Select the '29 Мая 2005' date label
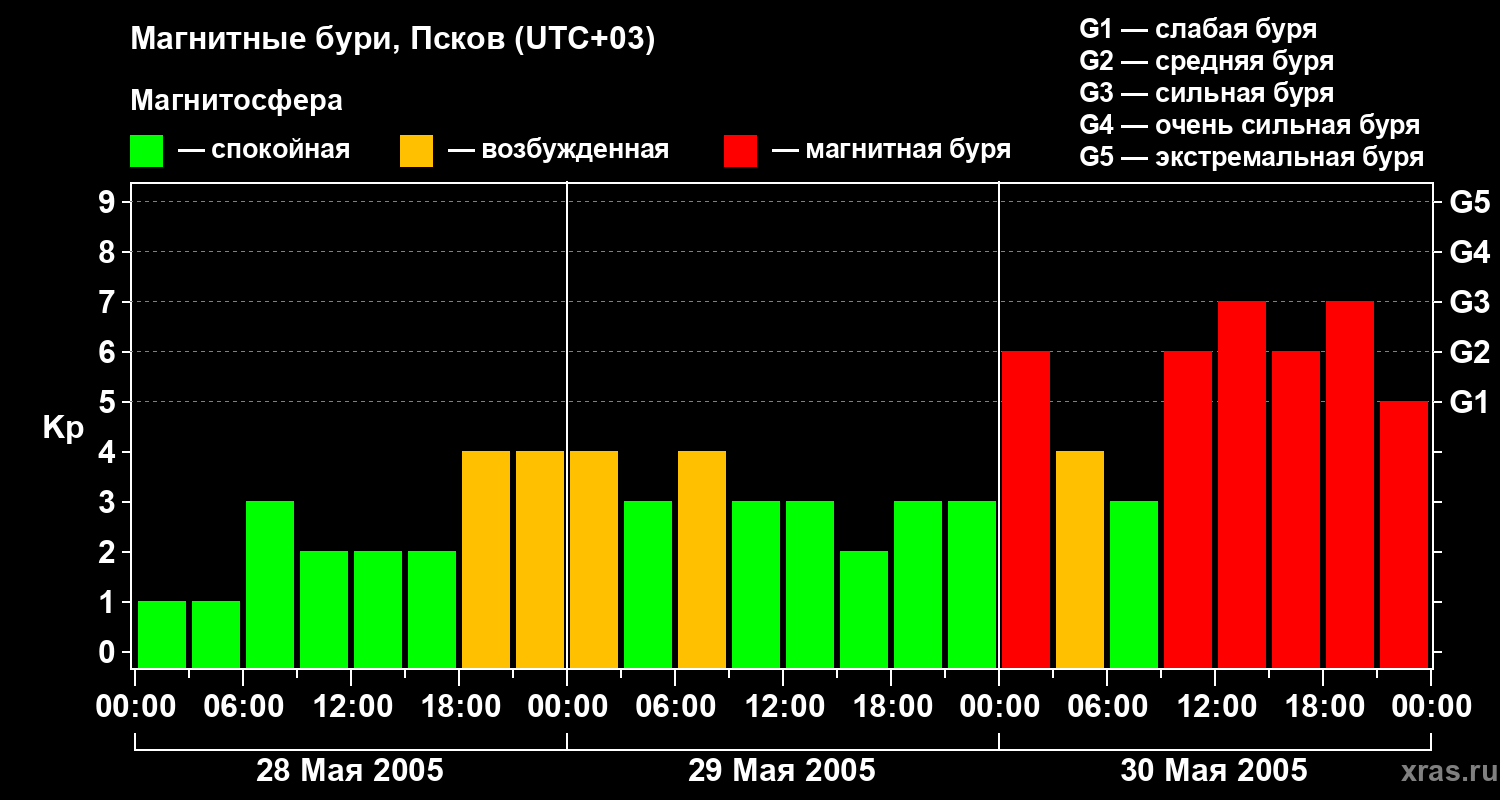Viewport: 1500px width, 800px height. pyautogui.click(x=782, y=771)
